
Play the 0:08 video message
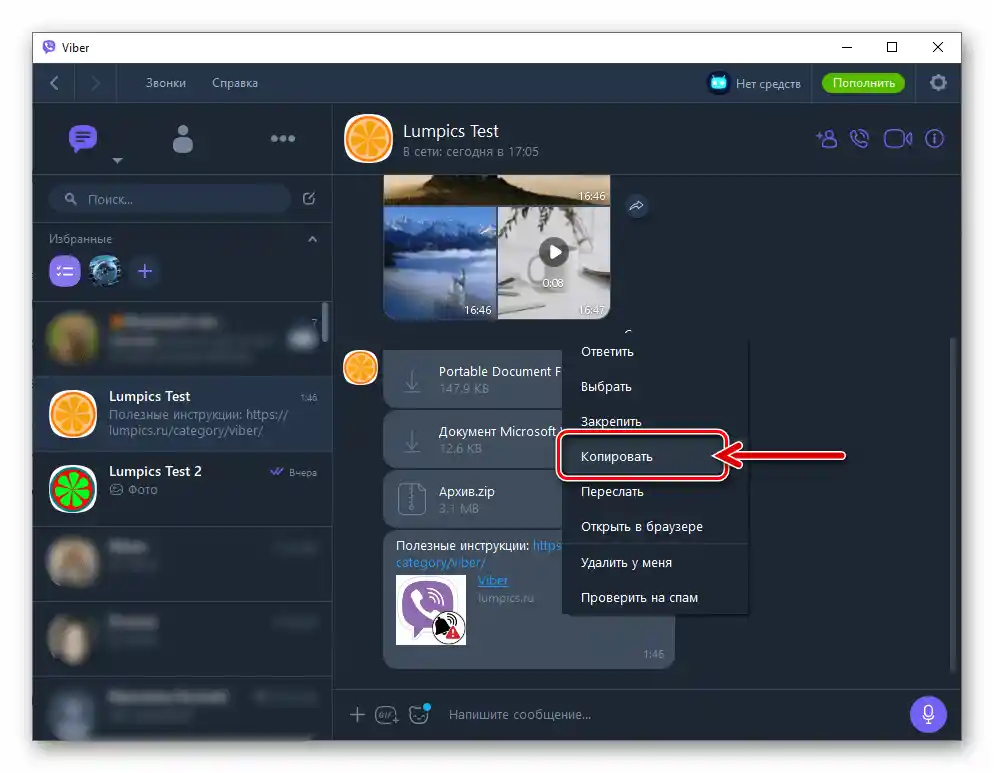click(x=554, y=252)
